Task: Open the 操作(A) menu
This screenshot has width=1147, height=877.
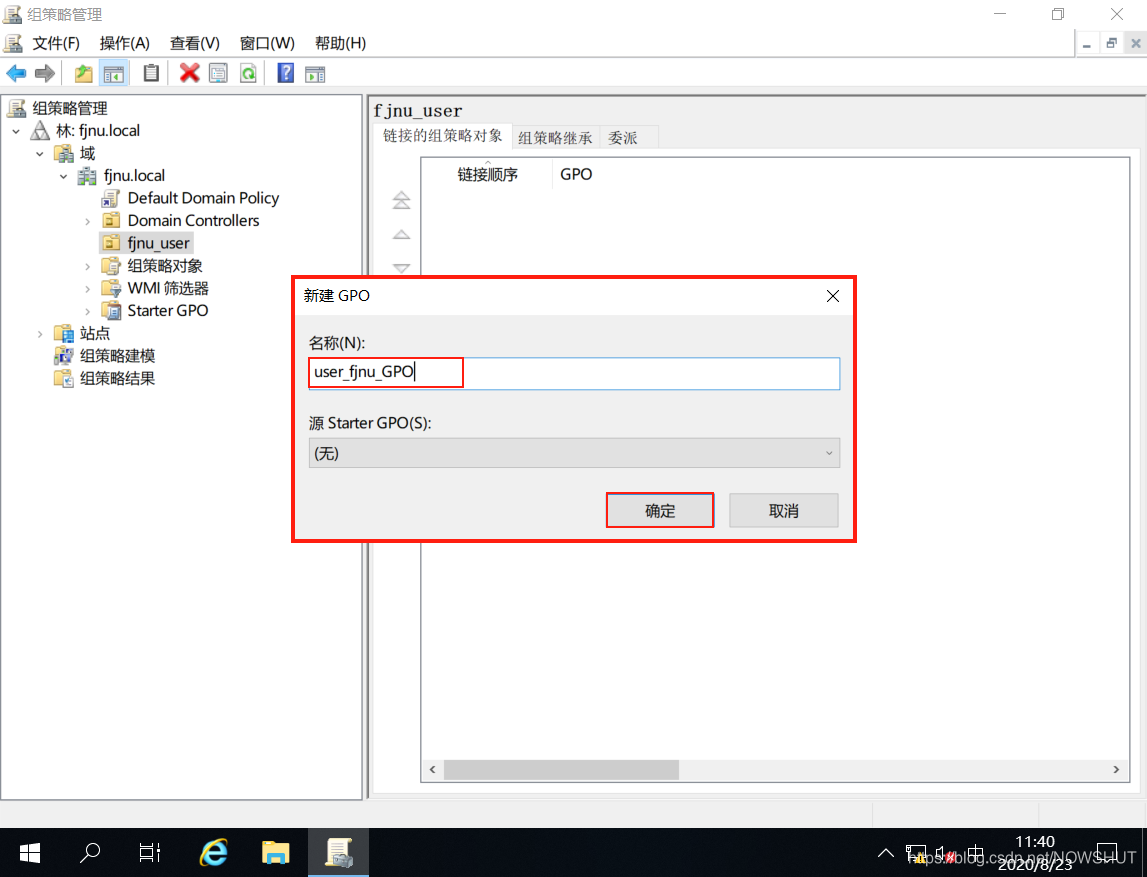Action: pos(124,43)
